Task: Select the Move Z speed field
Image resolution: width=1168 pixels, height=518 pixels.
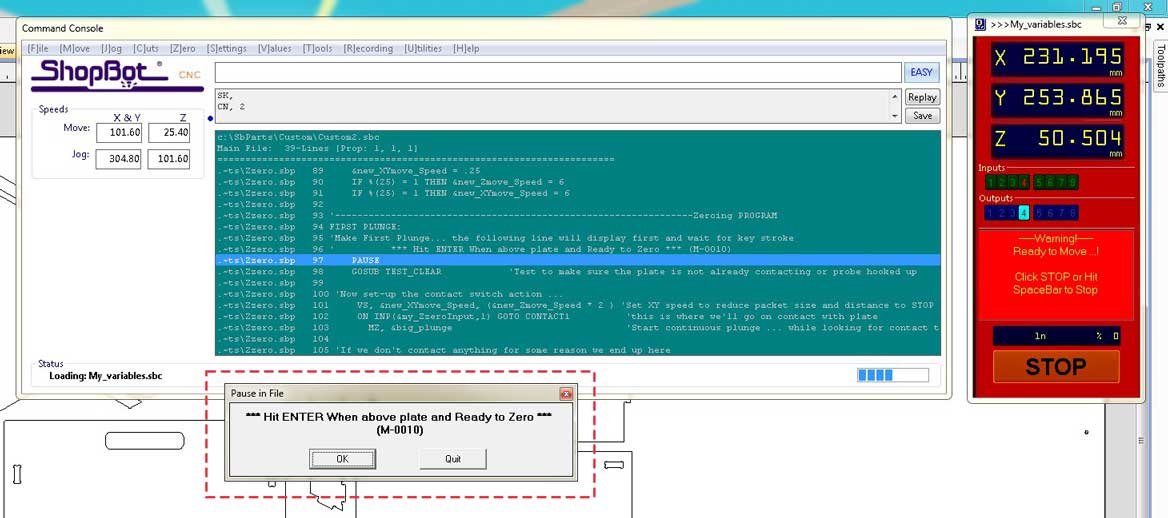Action: click(168, 133)
